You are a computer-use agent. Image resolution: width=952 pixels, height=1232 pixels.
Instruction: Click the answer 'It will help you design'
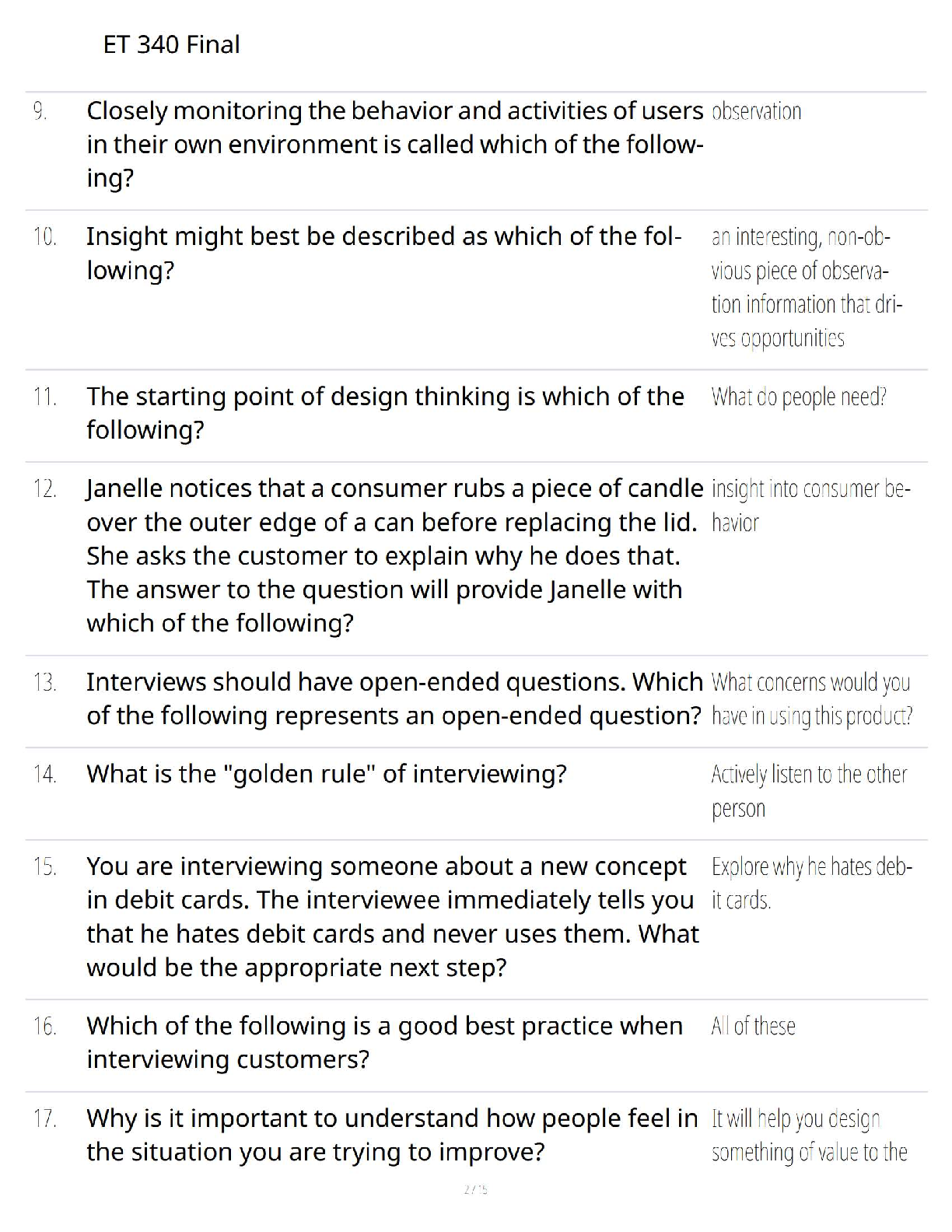pyautogui.click(x=809, y=1135)
